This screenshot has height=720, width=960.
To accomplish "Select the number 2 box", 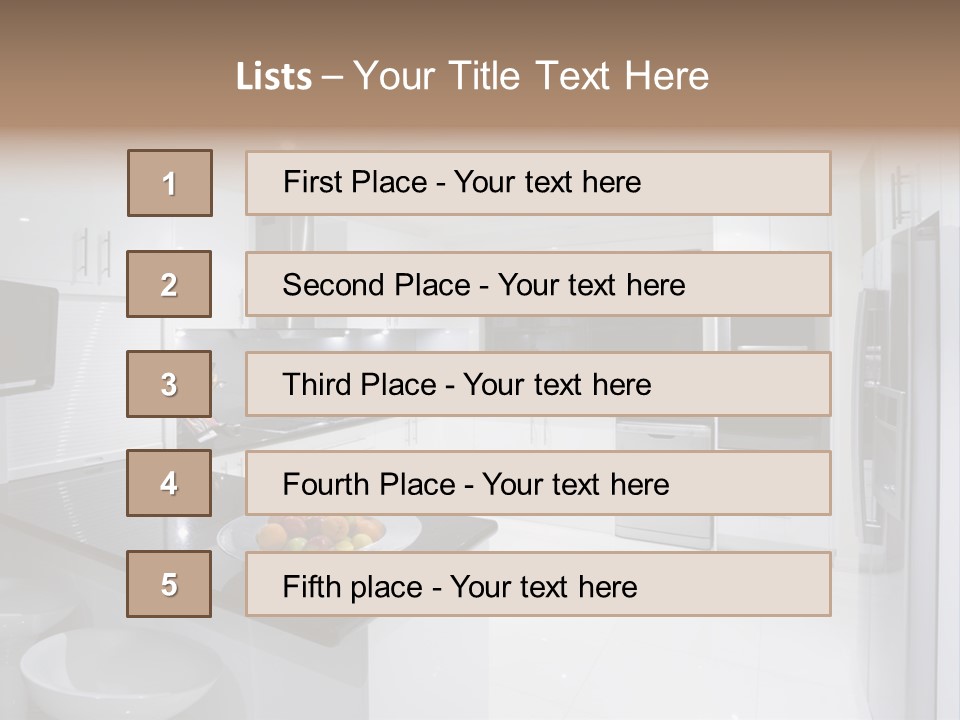I will 169,284.
